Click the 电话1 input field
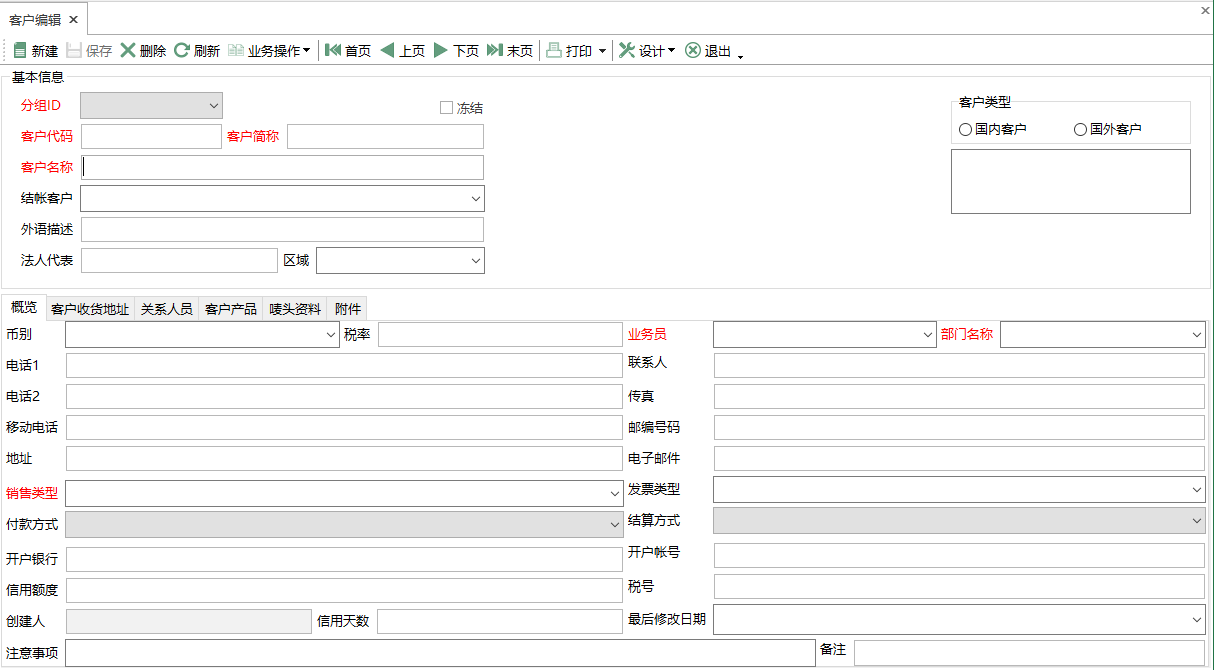The height and width of the screenshot is (670, 1214). [x=345, y=365]
